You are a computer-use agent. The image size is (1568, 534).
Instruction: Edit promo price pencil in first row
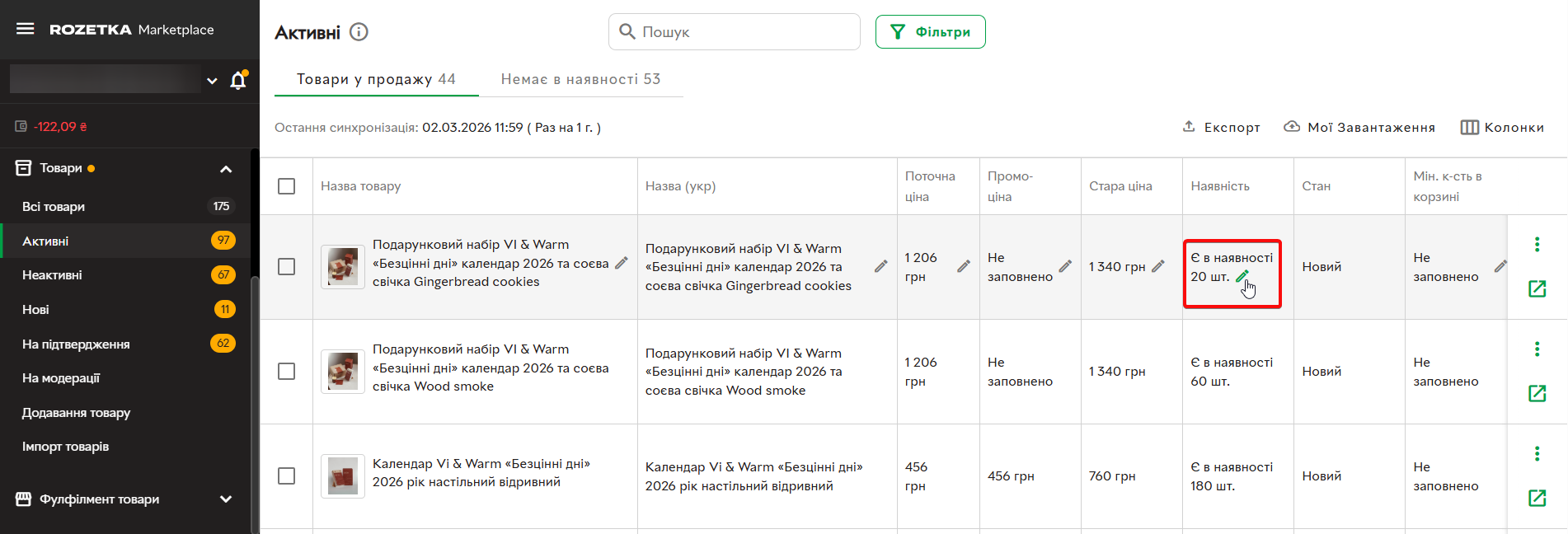point(1065,266)
